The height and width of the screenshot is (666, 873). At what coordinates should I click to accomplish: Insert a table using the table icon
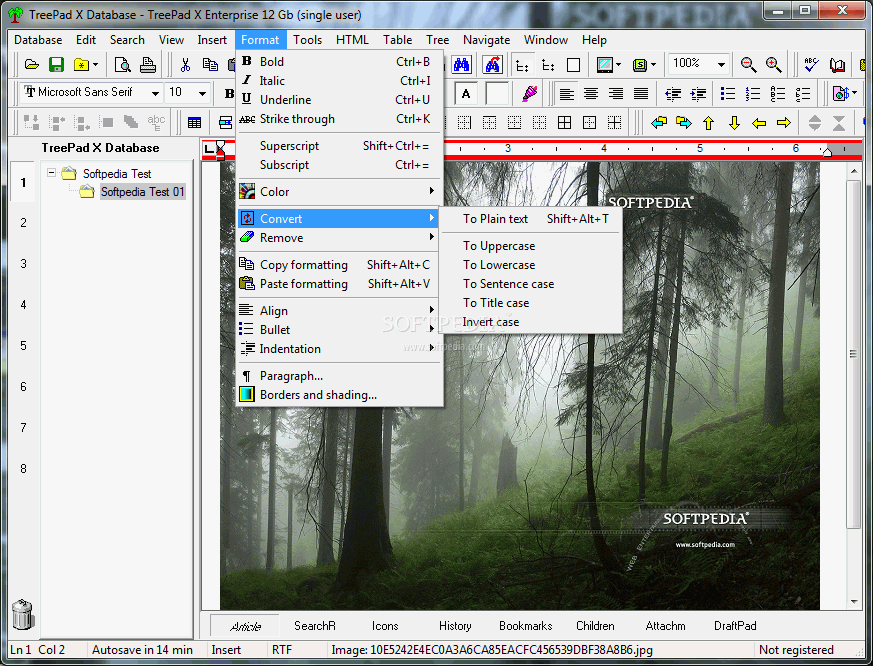[x=194, y=123]
